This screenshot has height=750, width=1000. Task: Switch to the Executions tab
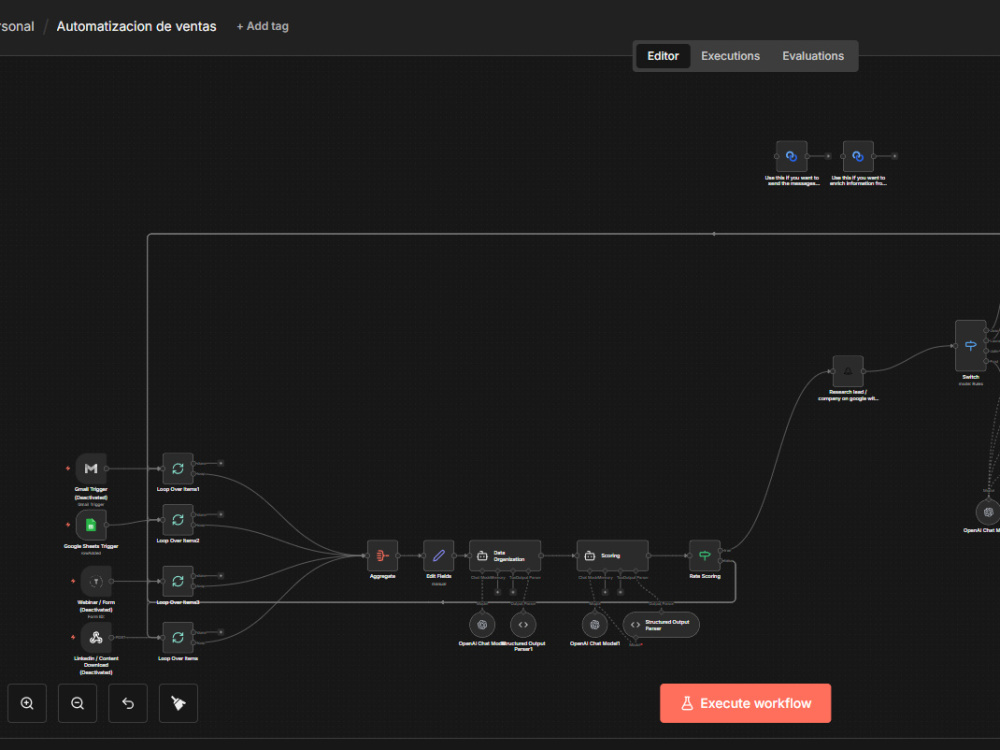pyautogui.click(x=730, y=56)
